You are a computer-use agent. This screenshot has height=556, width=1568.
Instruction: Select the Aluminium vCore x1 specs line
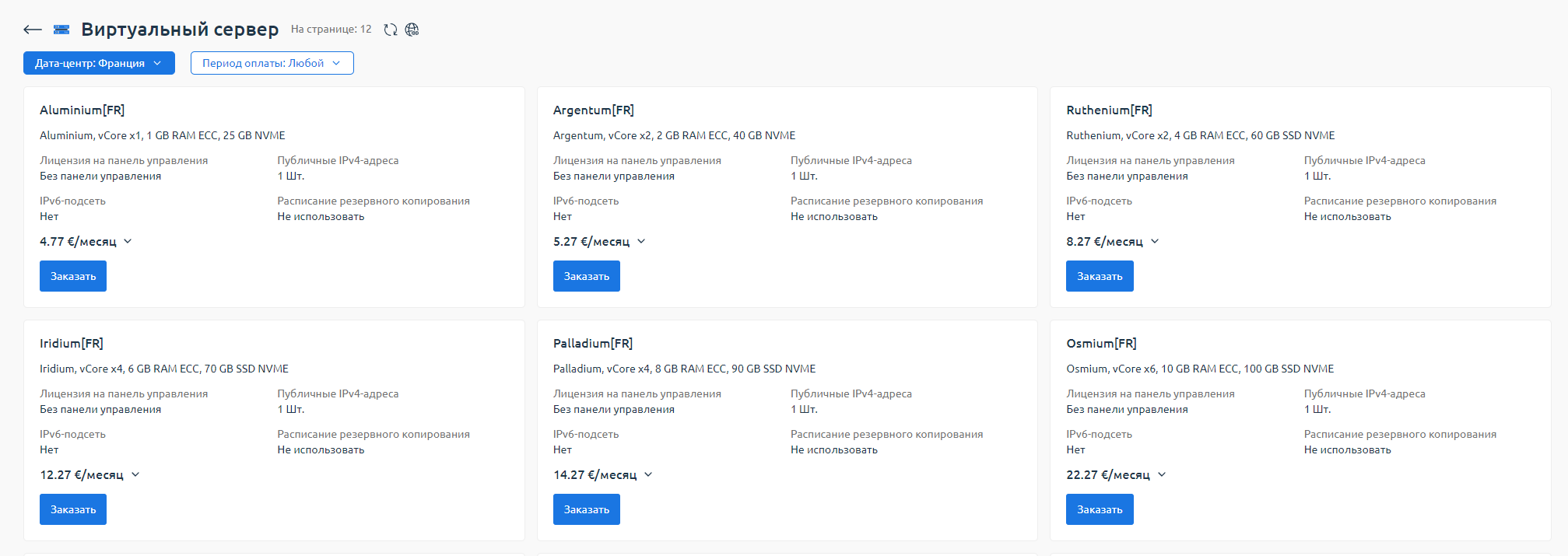(163, 135)
